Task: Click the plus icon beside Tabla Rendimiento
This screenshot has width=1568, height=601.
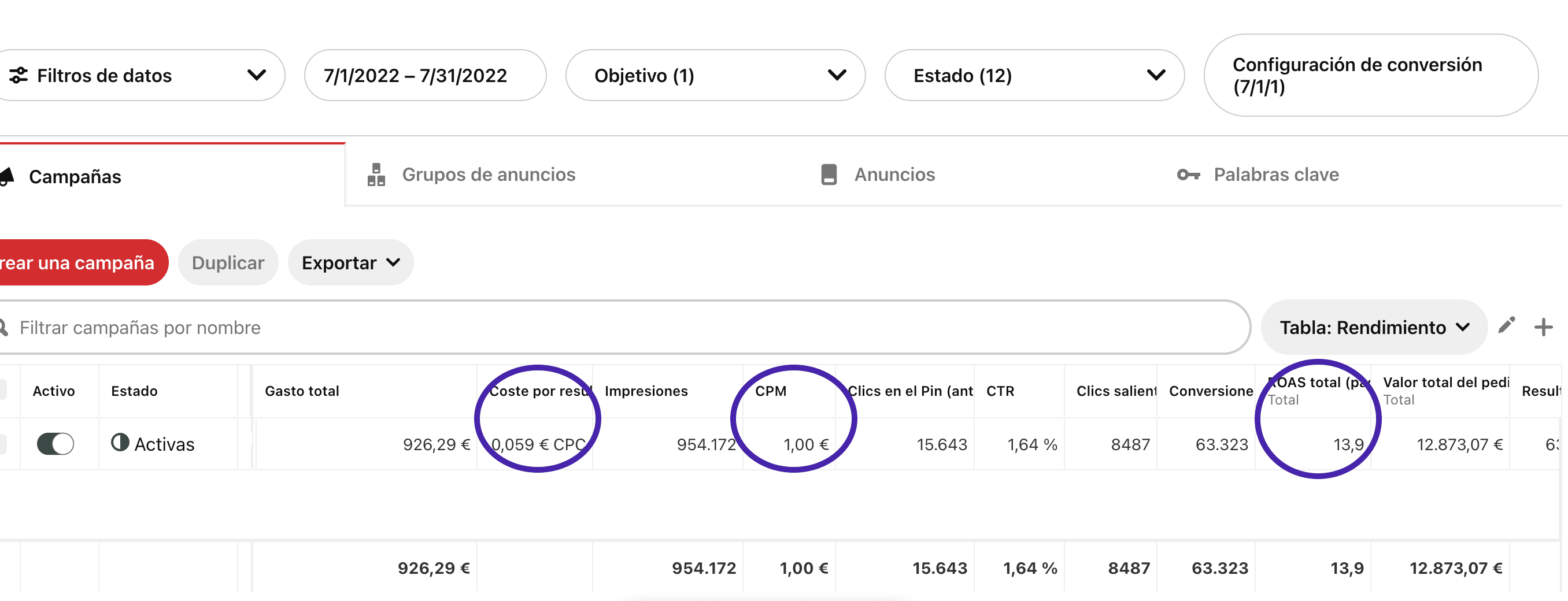Action: [1543, 327]
